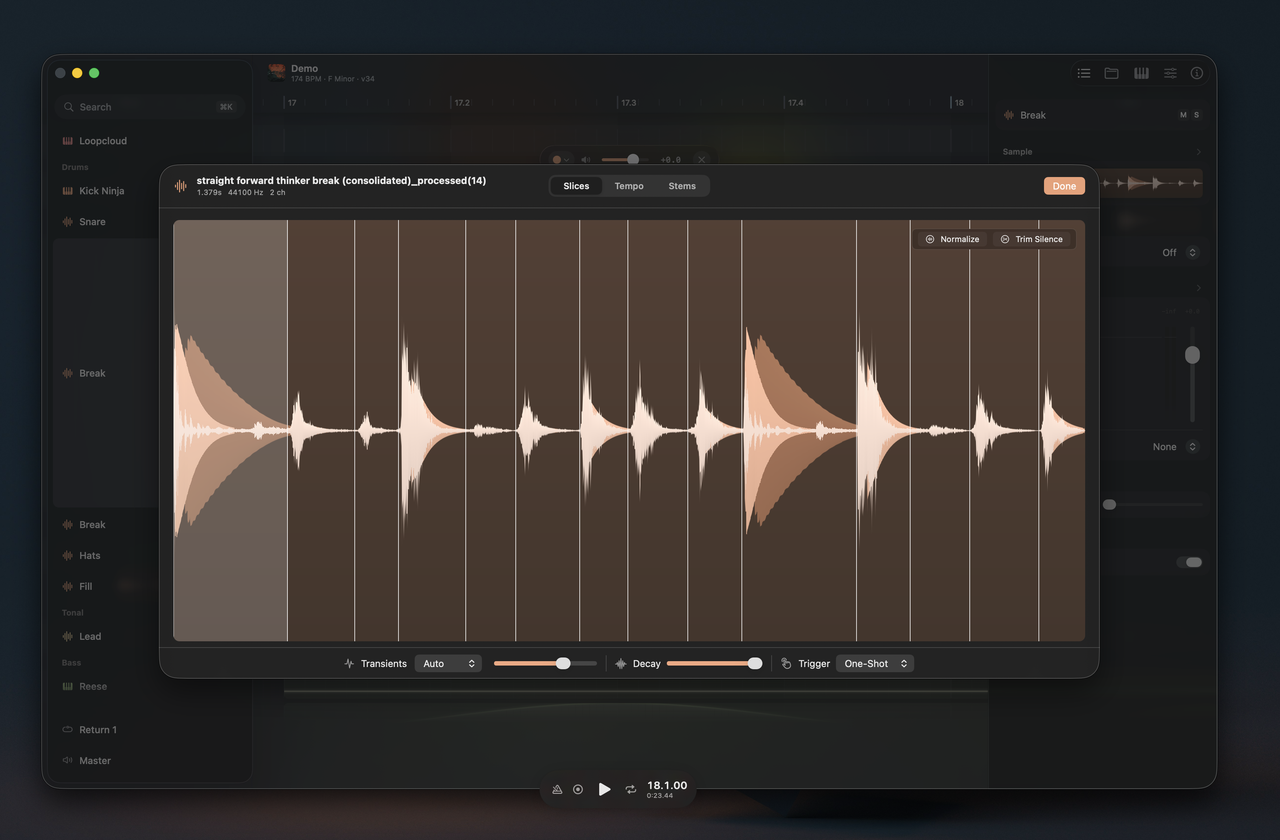Open the file browser folder icon
Image resolution: width=1280 pixels, height=840 pixels.
click(x=1111, y=73)
